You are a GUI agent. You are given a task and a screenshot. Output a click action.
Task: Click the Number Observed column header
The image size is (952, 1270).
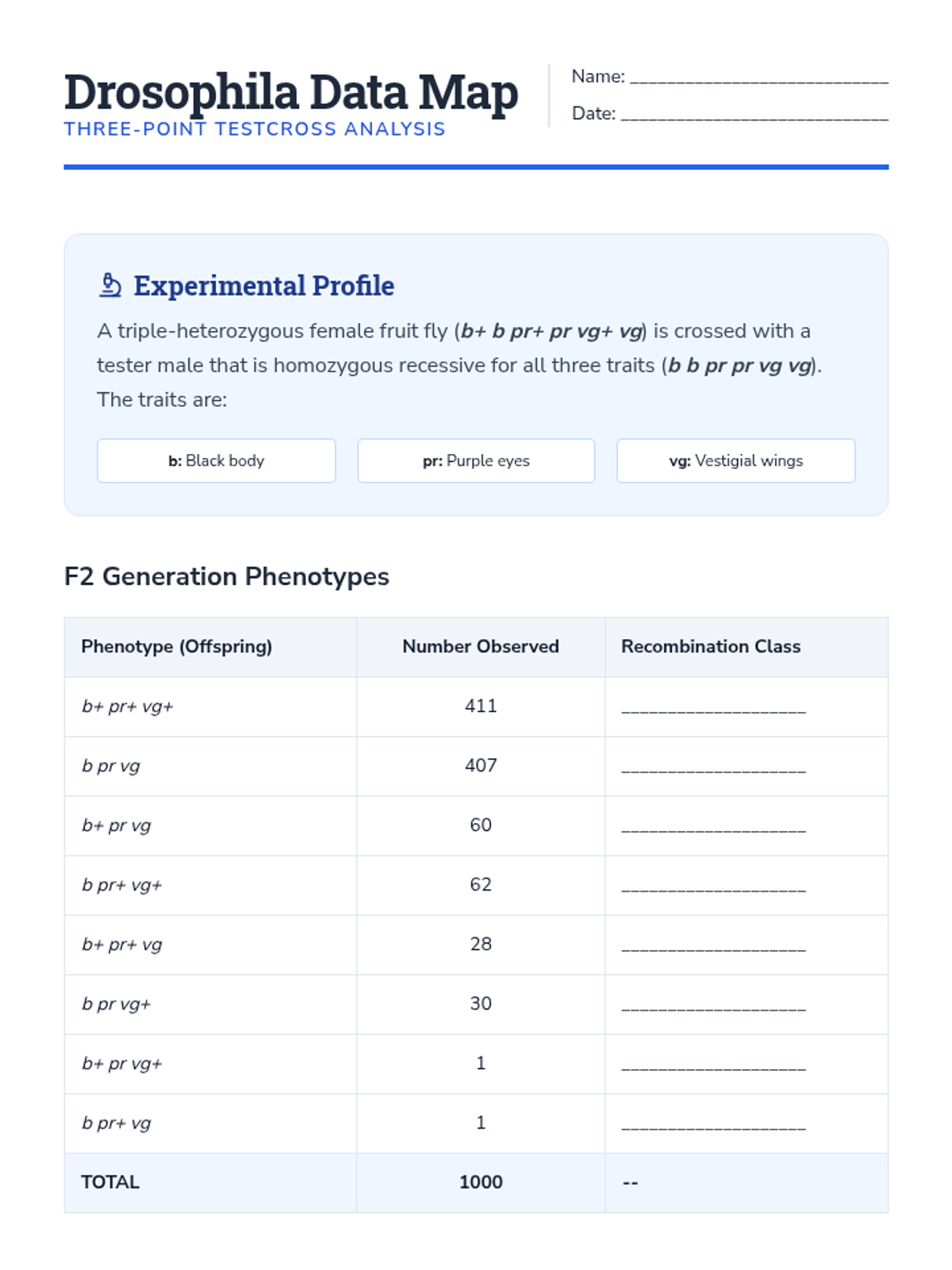(480, 647)
